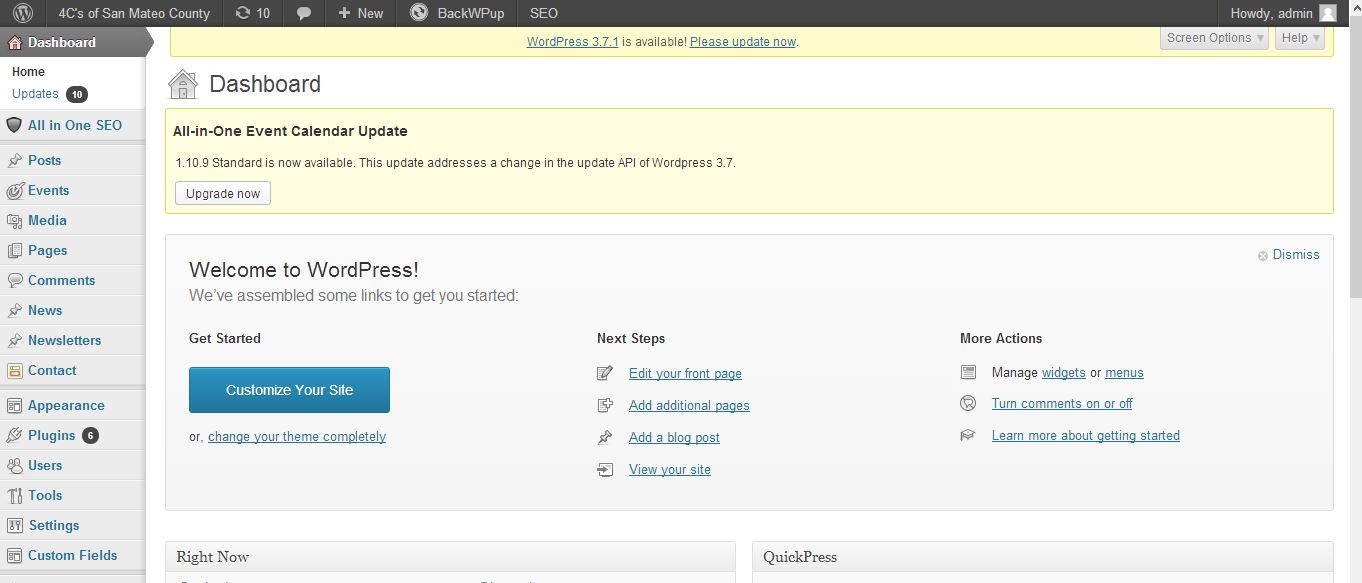Select Home in Dashboard submenu

point(28,72)
